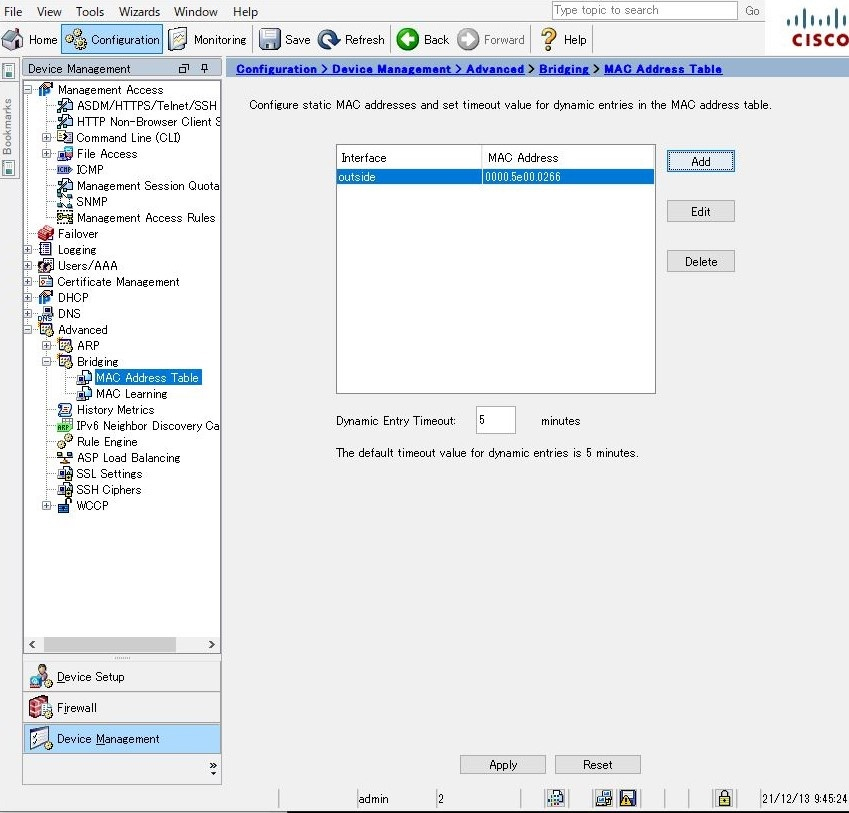Click the Dynamic Entry Timeout field

(x=495, y=421)
